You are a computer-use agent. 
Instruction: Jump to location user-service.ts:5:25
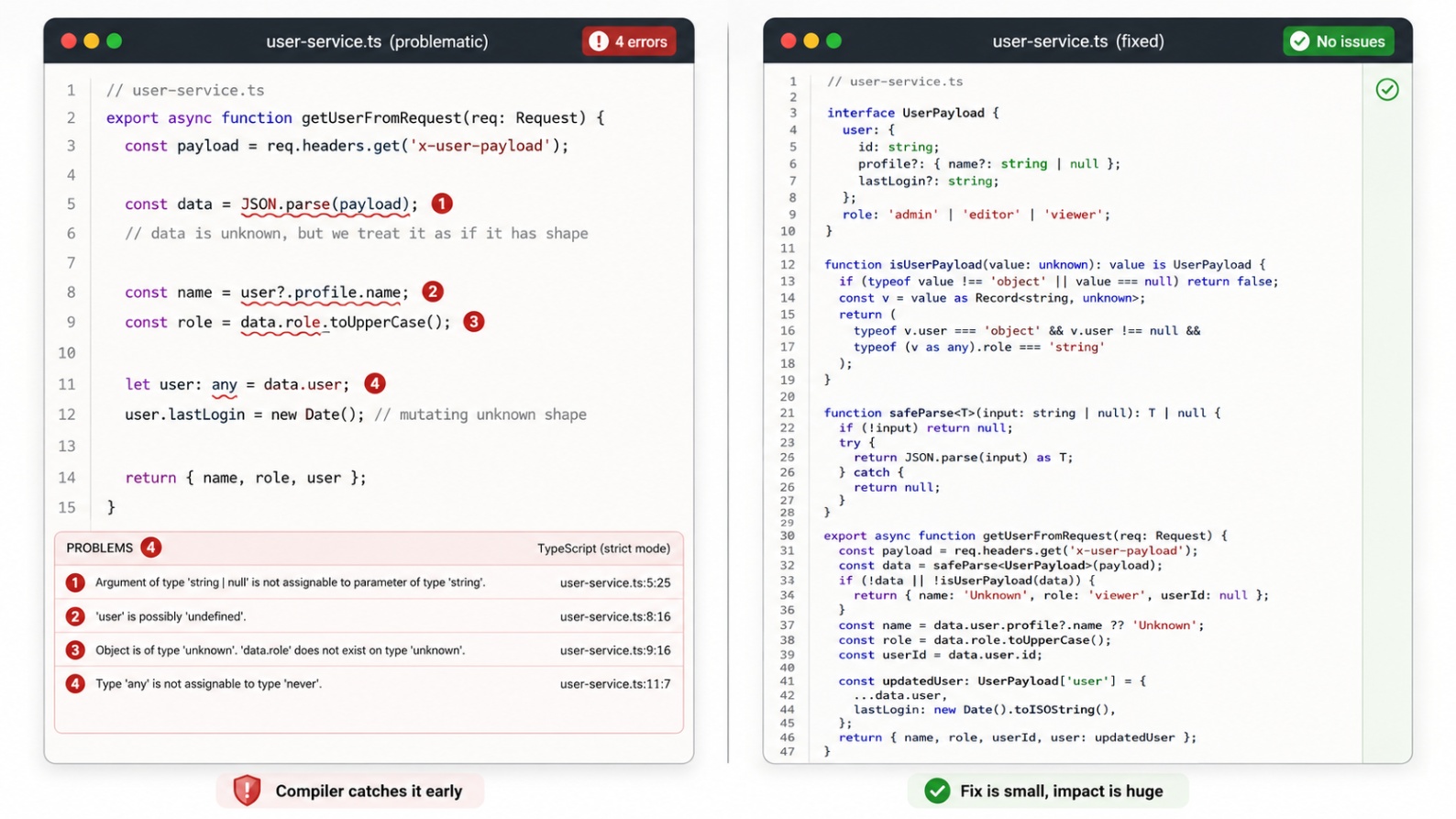615,582
